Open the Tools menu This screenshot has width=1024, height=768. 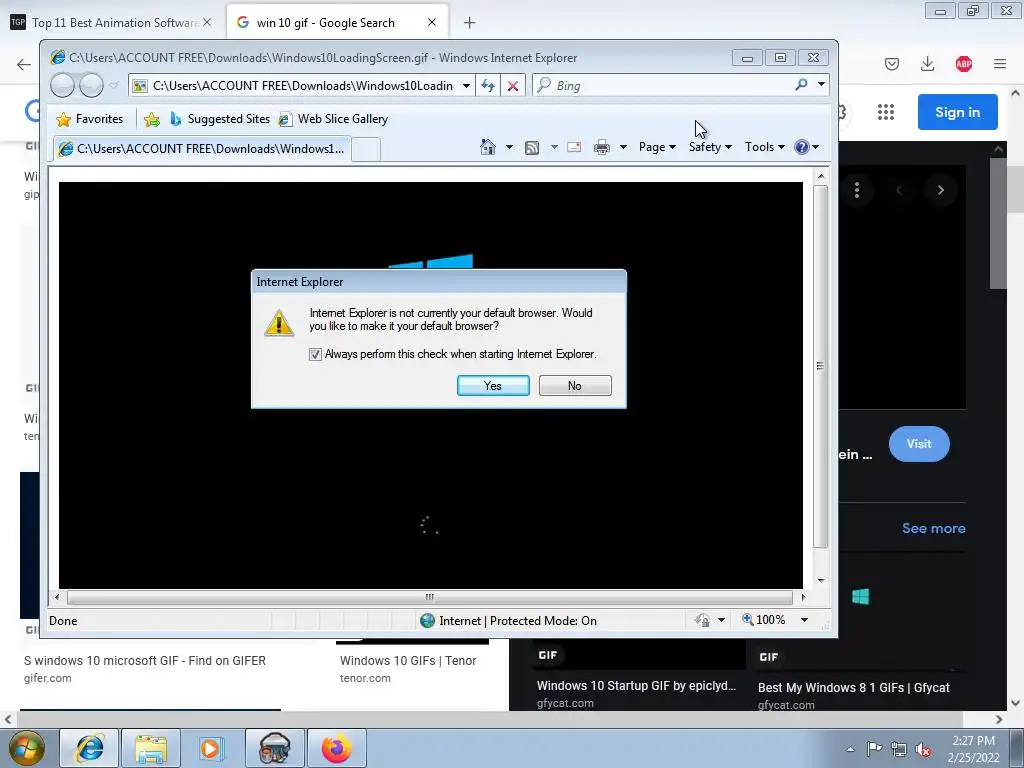765,147
